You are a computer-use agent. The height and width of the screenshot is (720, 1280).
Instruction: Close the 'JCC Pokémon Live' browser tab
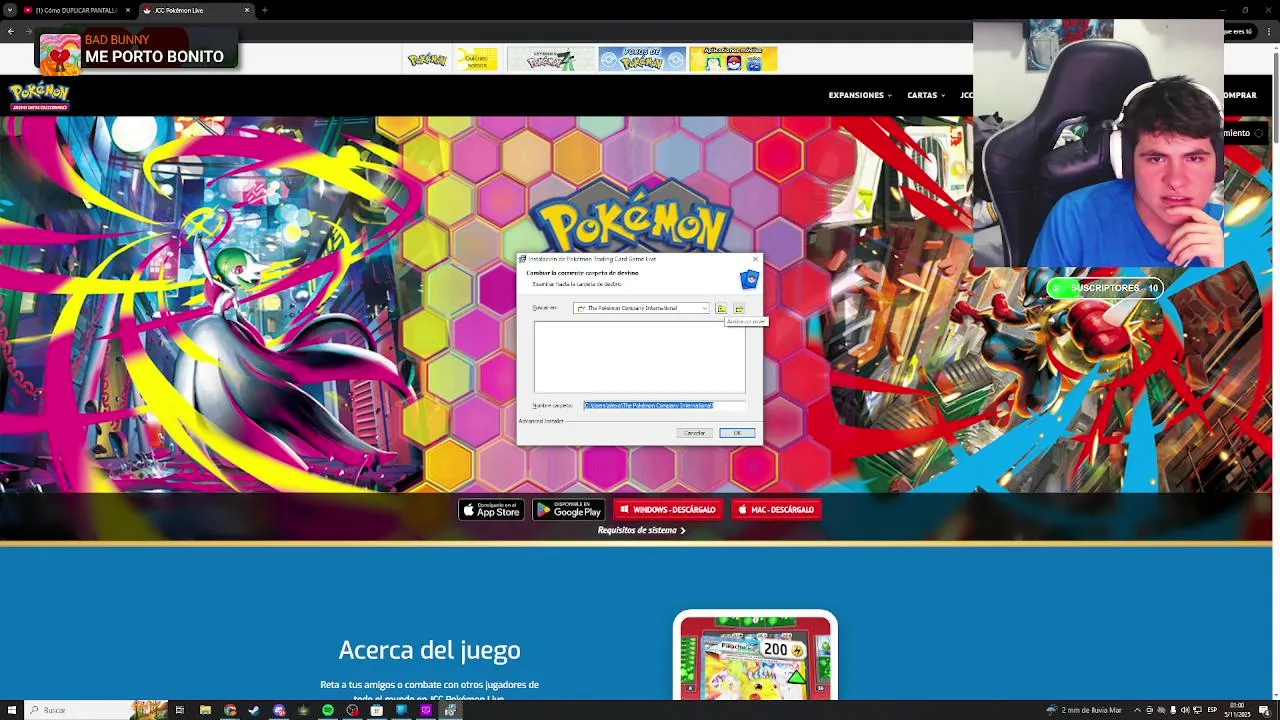[247, 10]
